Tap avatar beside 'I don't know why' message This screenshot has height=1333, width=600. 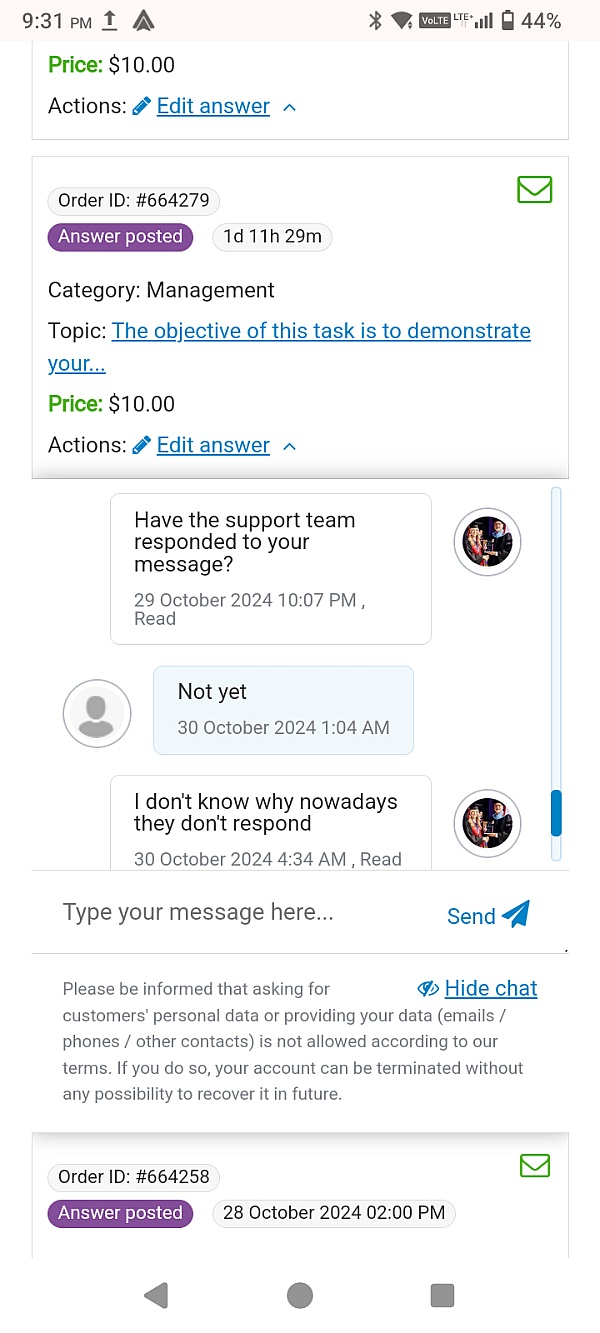point(487,823)
